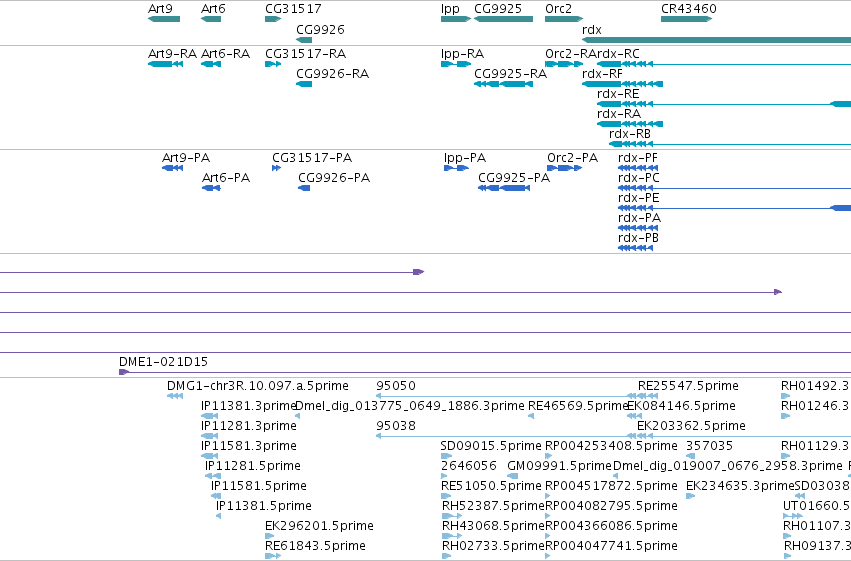The width and height of the screenshot is (851, 561).
Task: Select the rdx-RE transcript
Action: [x=724, y=104]
